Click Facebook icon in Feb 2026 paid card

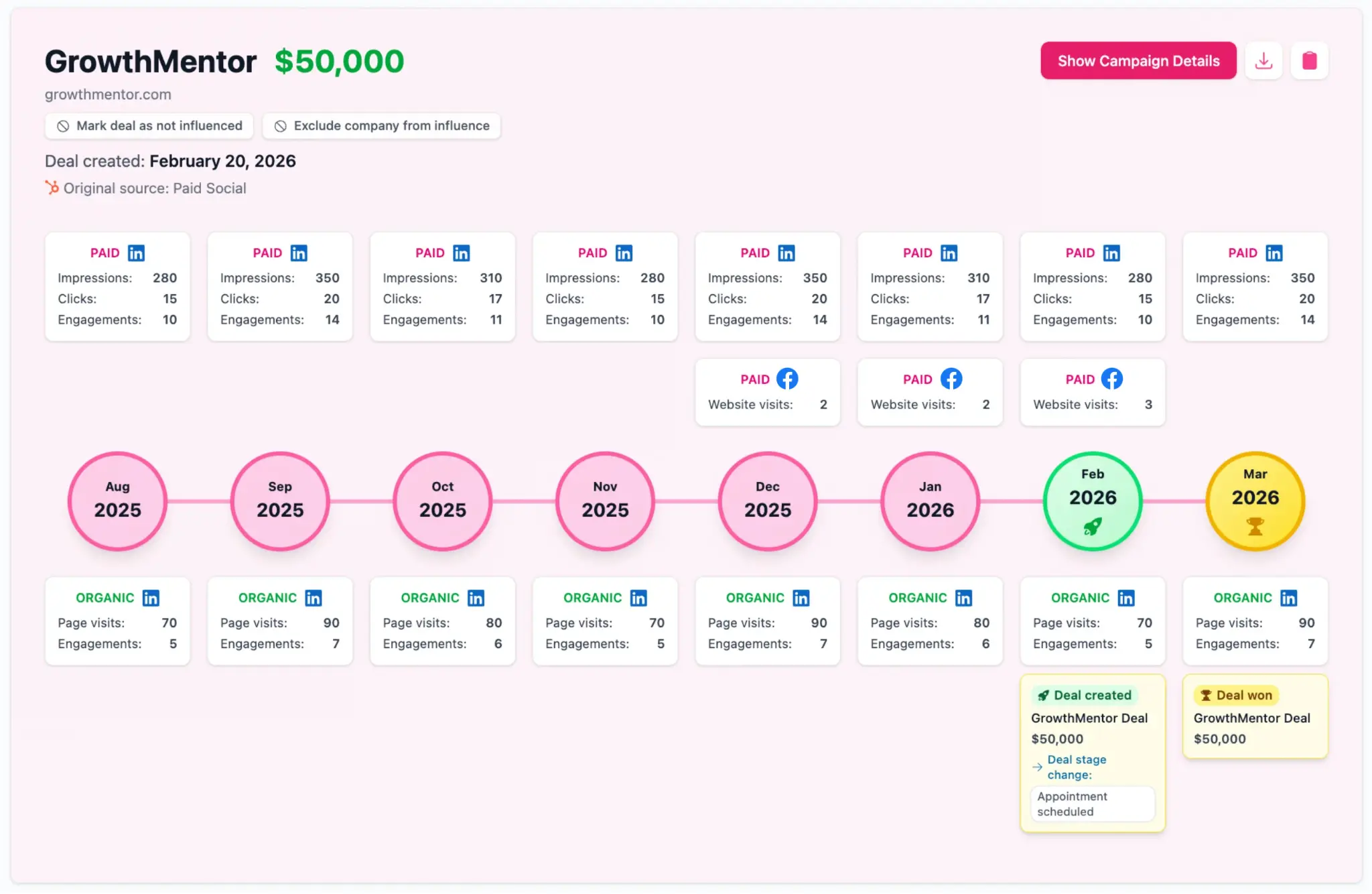[x=1112, y=379]
